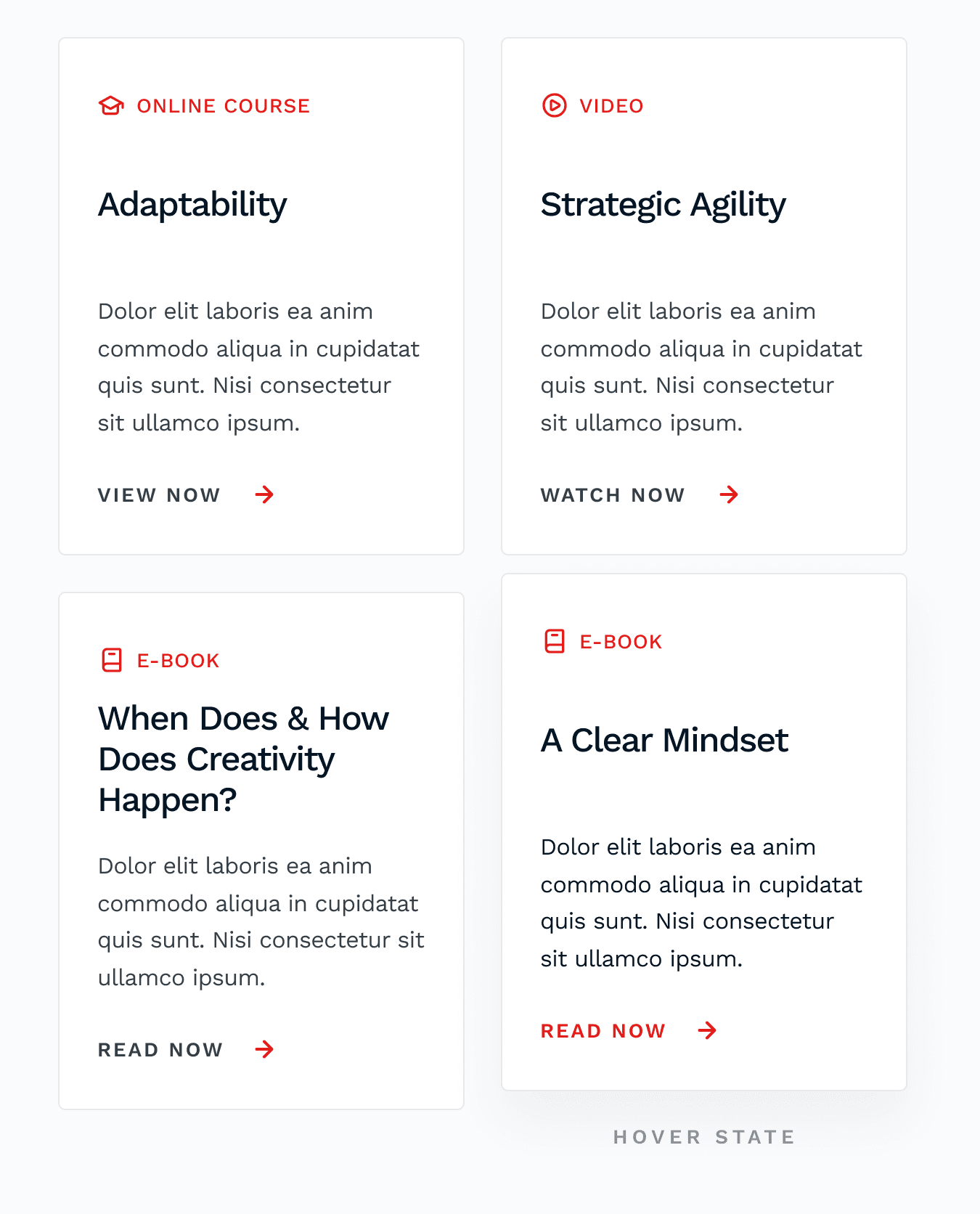Click the Adaptability card description text
The height and width of the screenshot is (1214, 980).
click(258, 367)
